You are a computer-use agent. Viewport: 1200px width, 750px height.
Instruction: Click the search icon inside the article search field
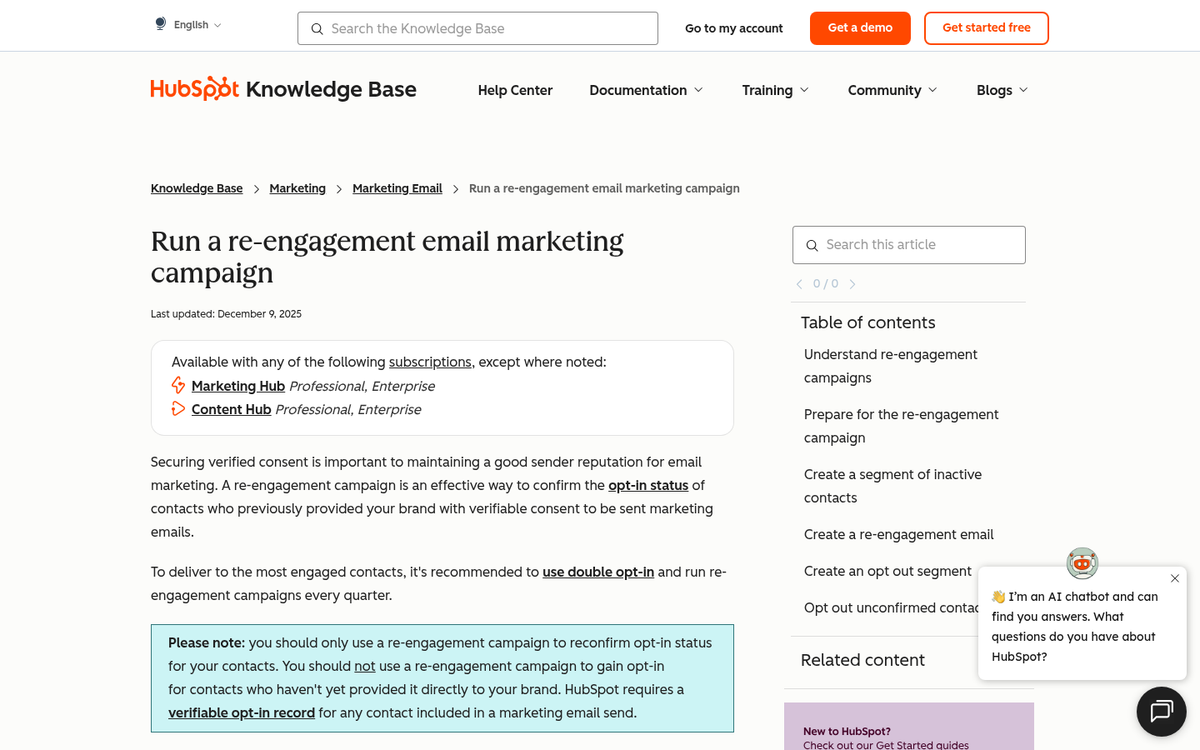pyautogui.click(x=812, y=245)
